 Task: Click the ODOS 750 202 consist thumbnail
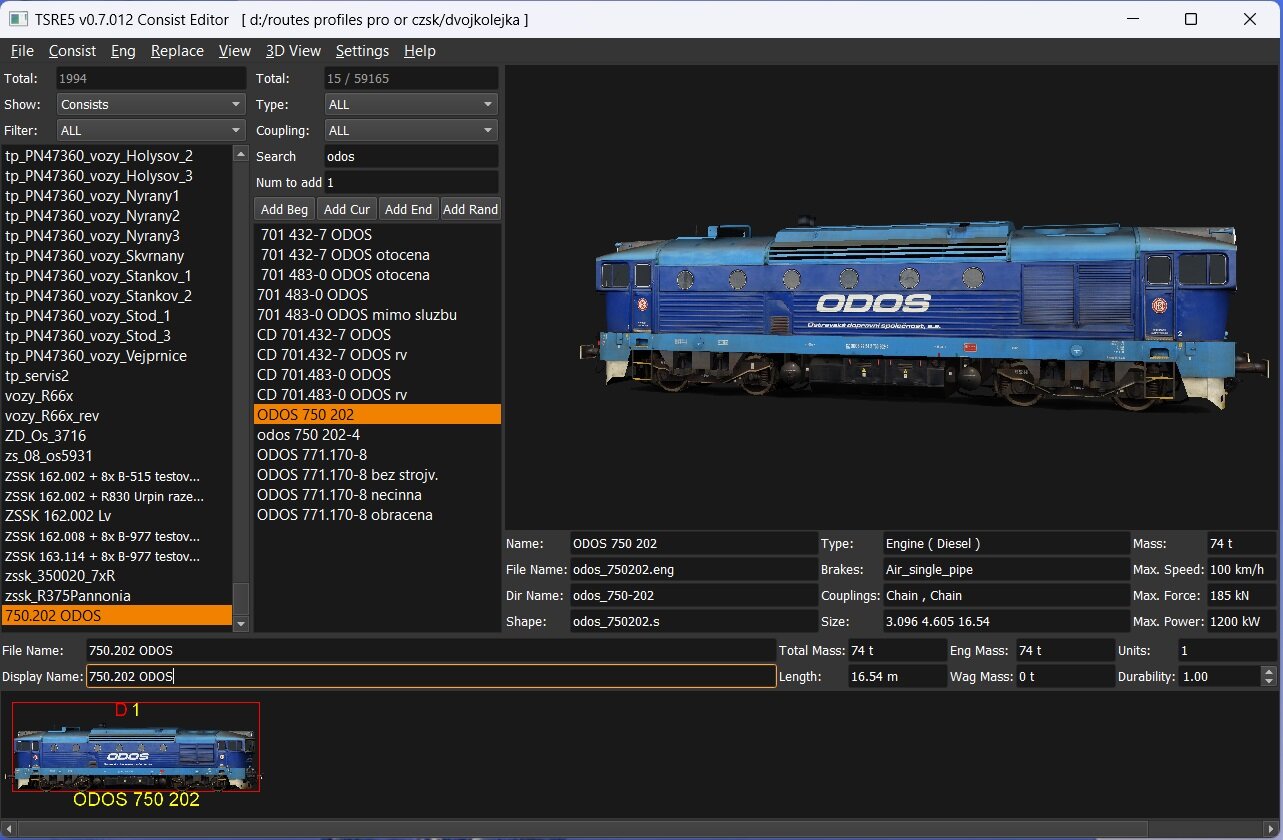point(136,748)
